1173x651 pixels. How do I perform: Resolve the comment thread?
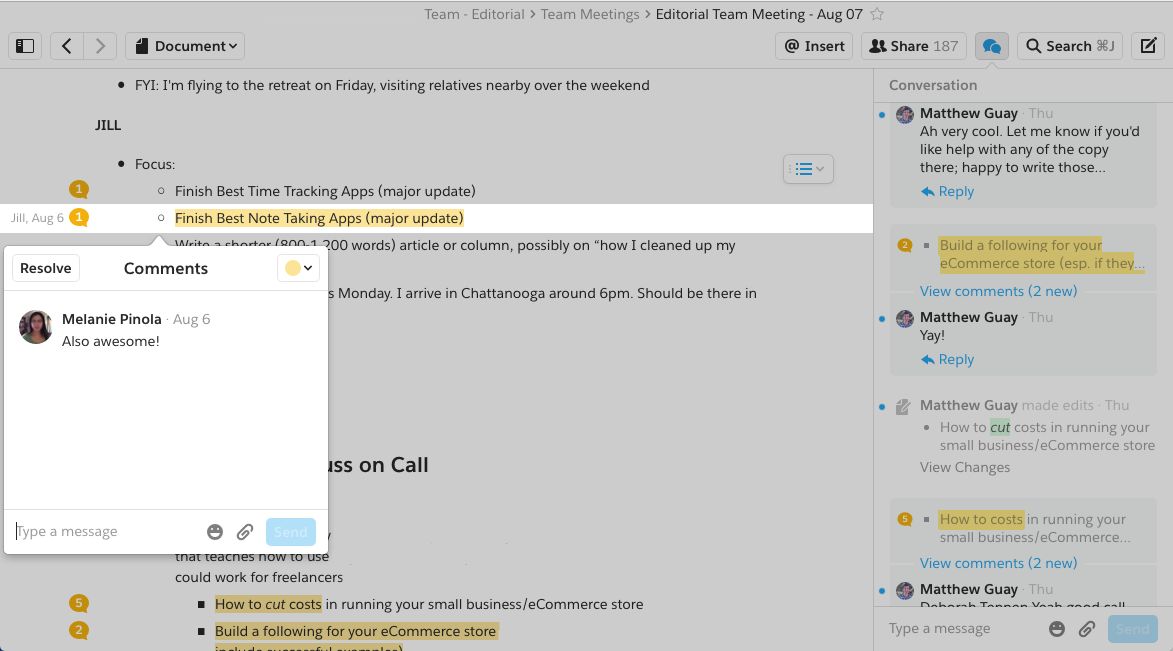point(46,268)
